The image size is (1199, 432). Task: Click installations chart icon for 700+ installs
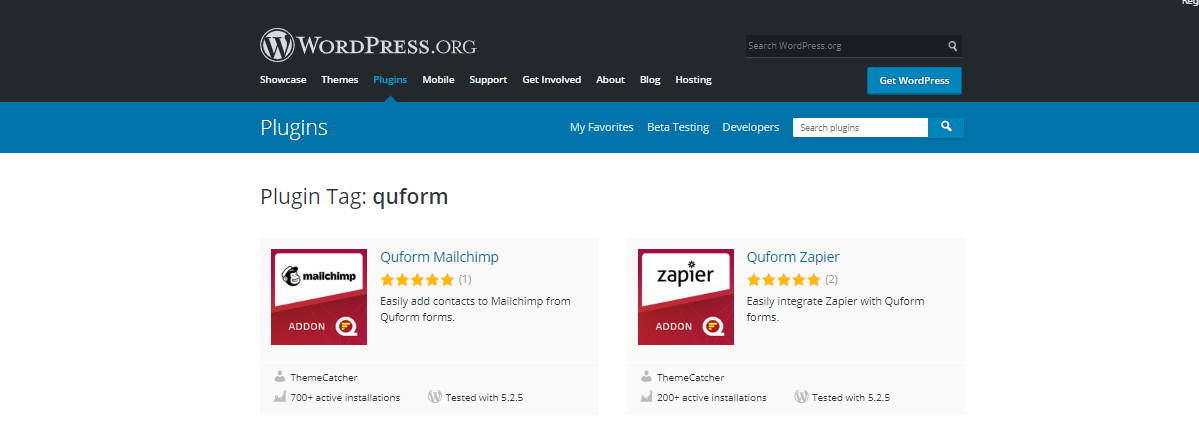(x=280, y=397)
